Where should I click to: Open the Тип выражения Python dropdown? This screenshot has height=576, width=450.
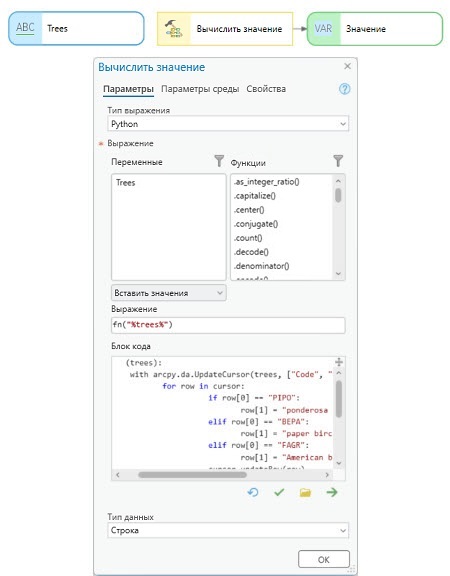(228, 124)
